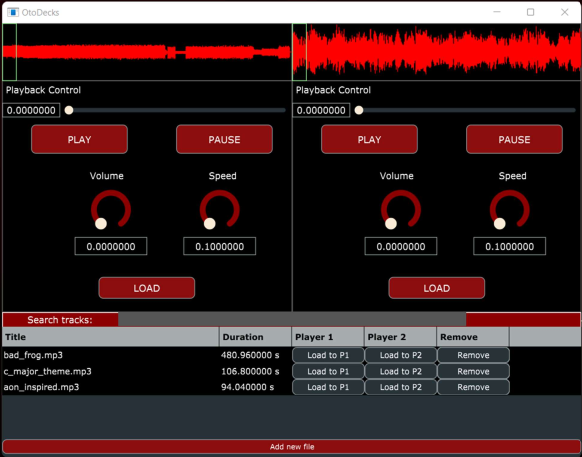Screen dimensions: 582x457
Task: Click the right deck LOAD button
Action: (x=436, y=288)
